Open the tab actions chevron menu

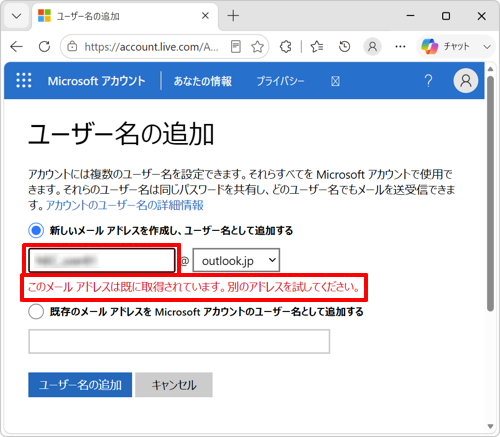16,16
